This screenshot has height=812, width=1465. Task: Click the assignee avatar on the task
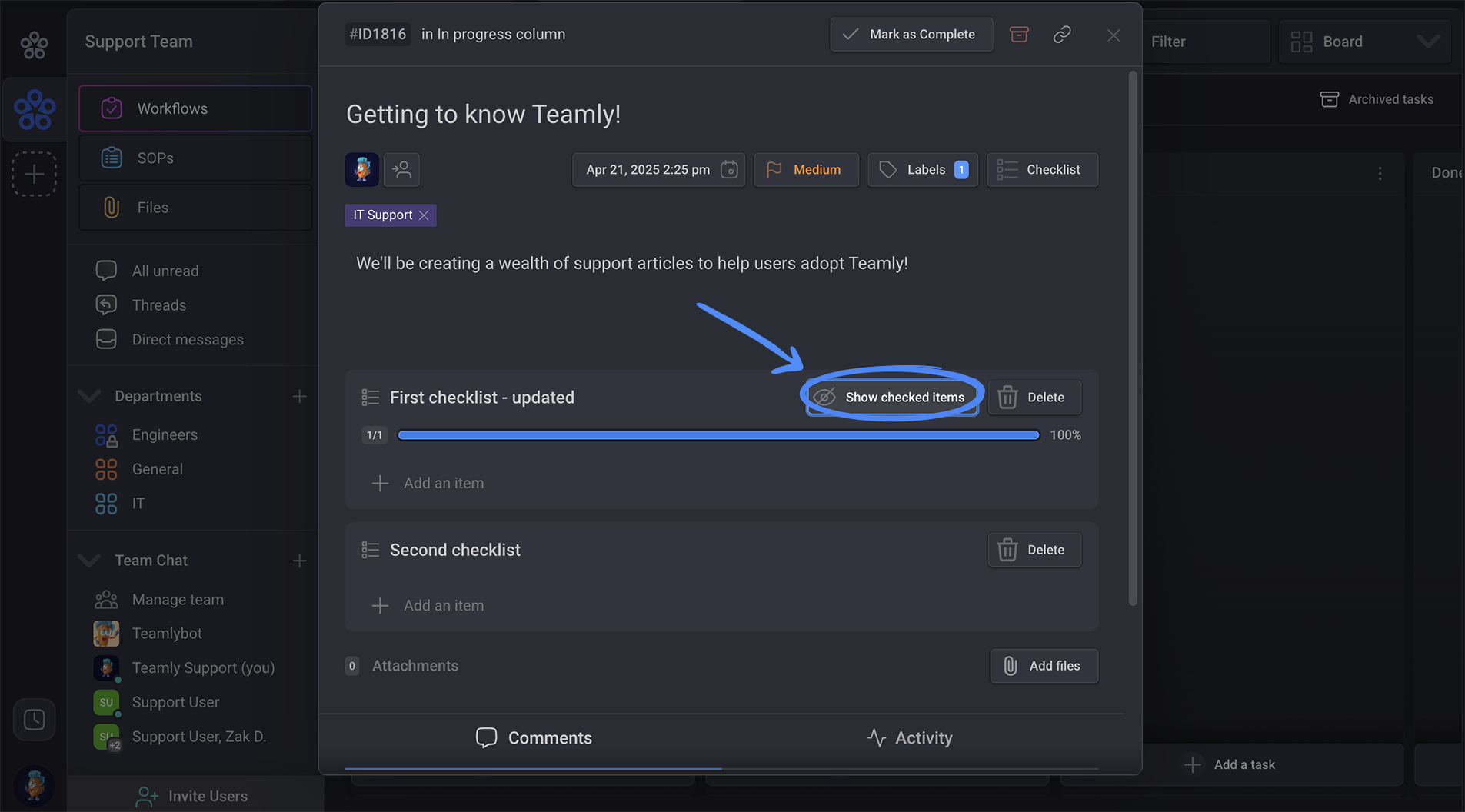[x=361, y=169]
